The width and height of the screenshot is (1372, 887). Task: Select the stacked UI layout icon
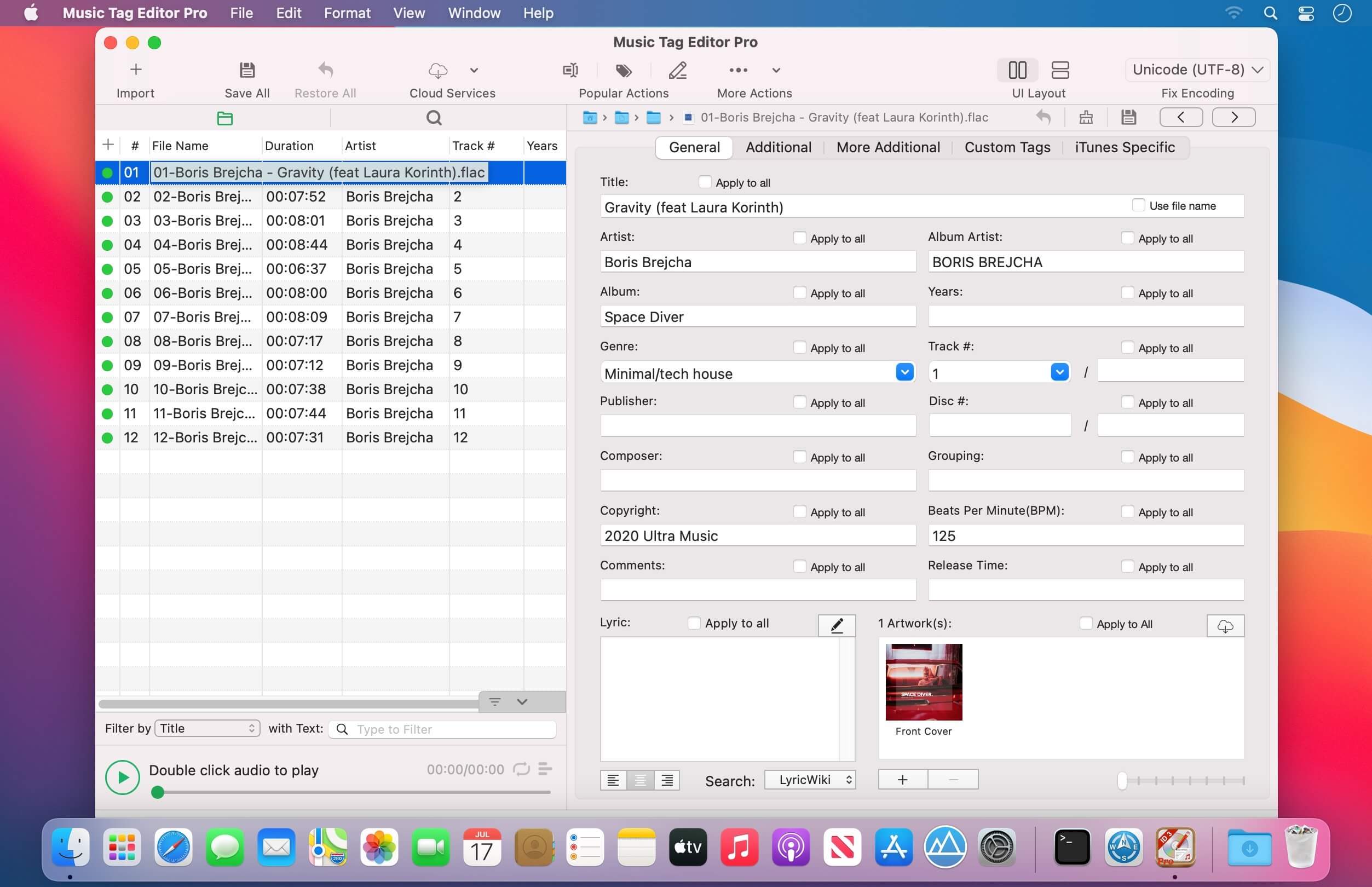(1060, 70)
